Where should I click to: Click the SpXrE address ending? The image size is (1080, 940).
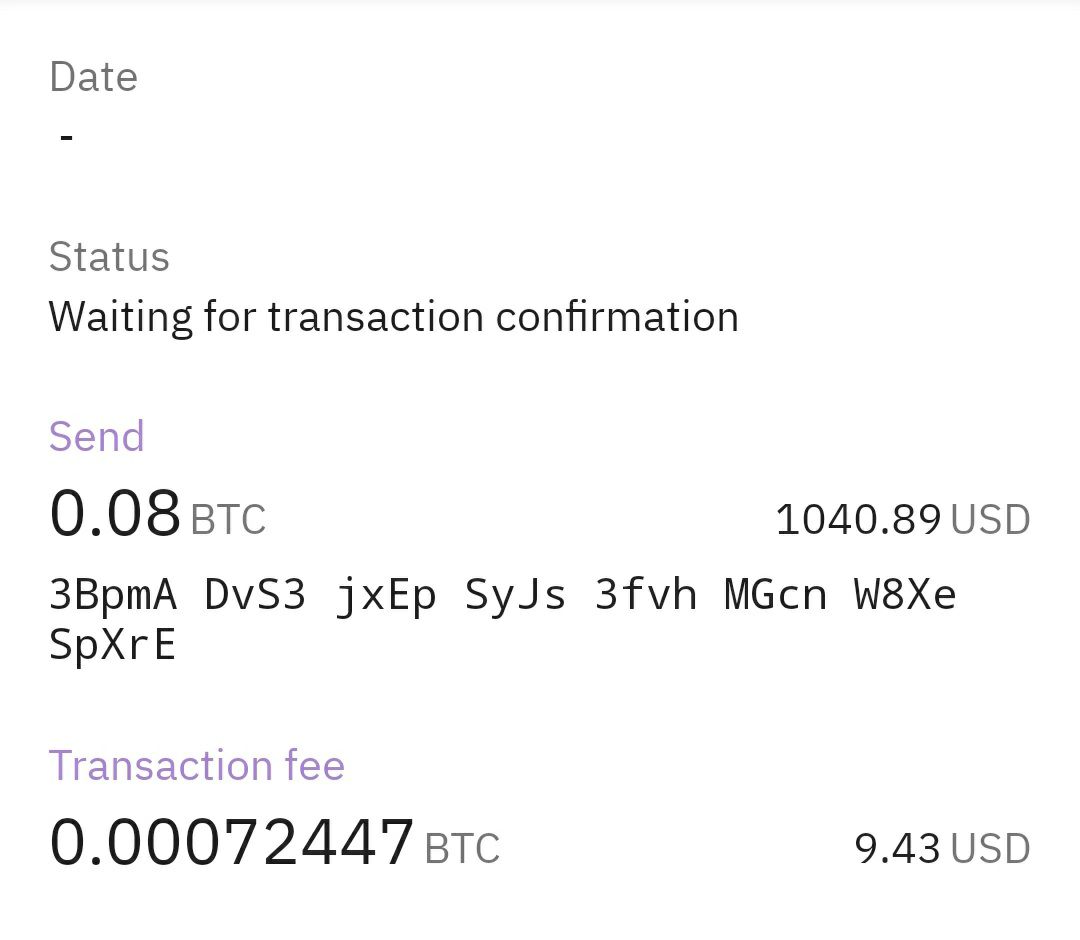[112, 647]
